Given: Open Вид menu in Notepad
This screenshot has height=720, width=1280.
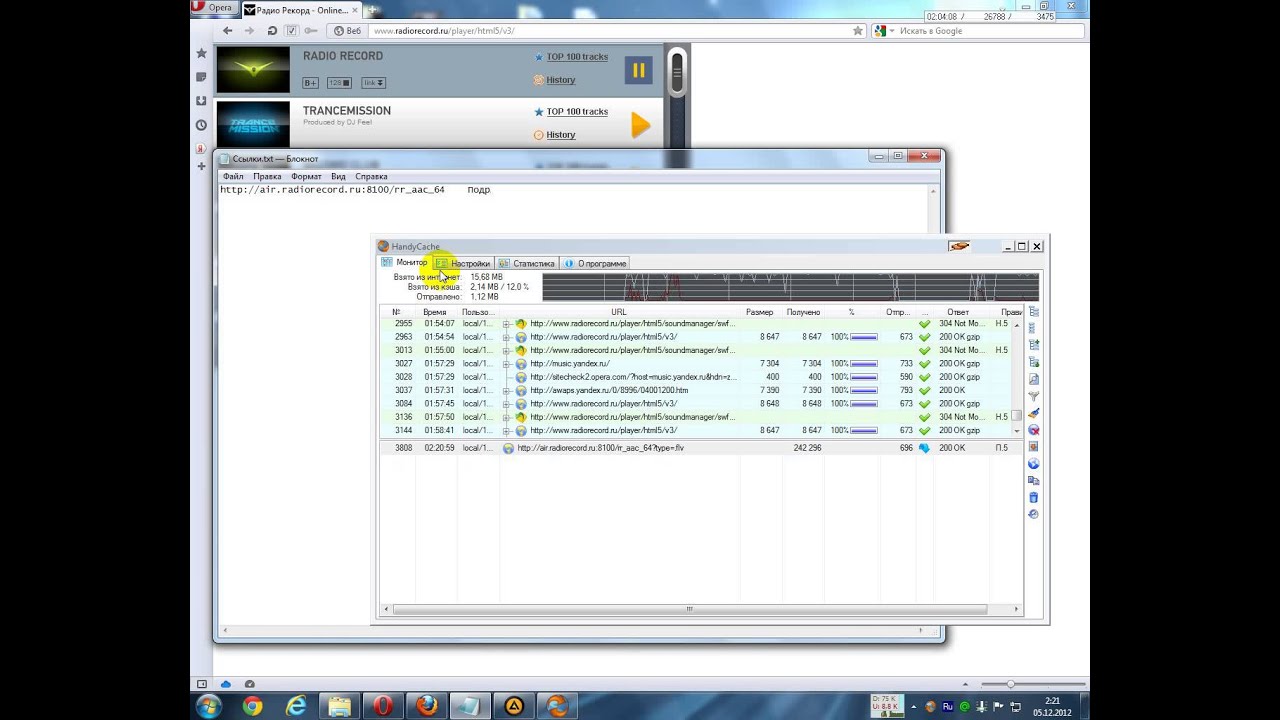Looking at the screenshot, I should point(338,176).
